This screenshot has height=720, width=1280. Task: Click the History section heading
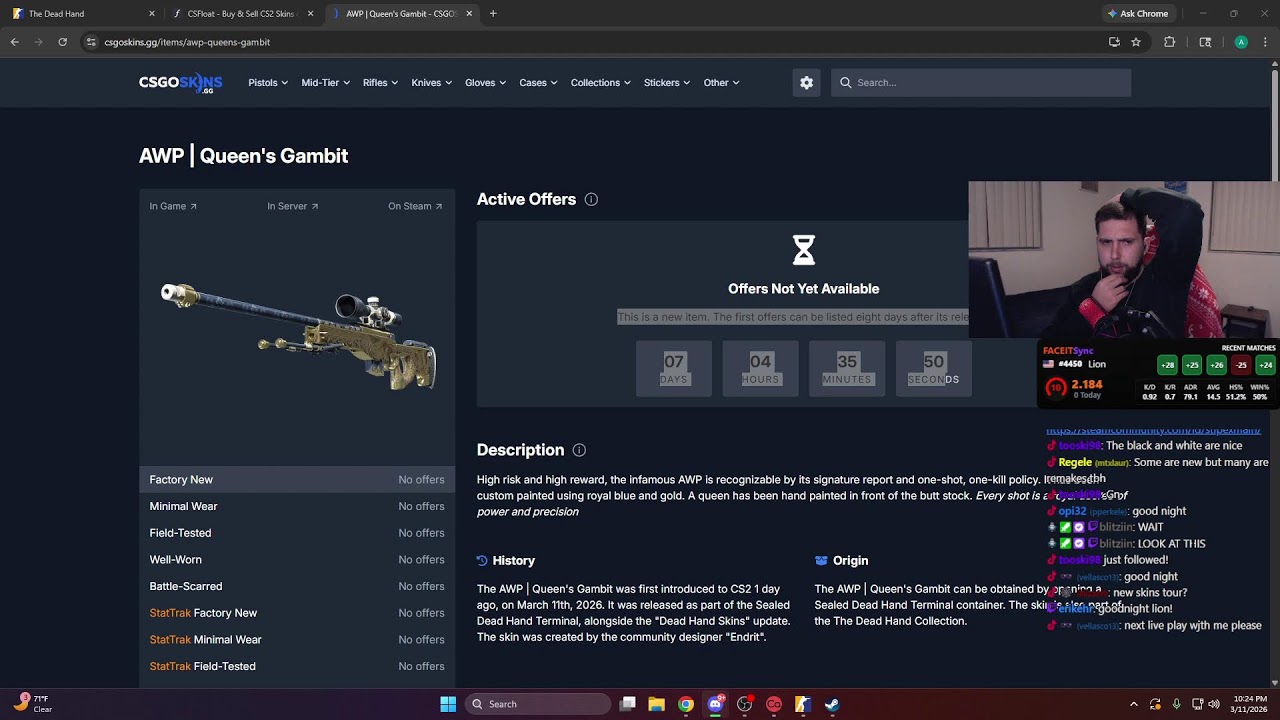pos(513,561)
